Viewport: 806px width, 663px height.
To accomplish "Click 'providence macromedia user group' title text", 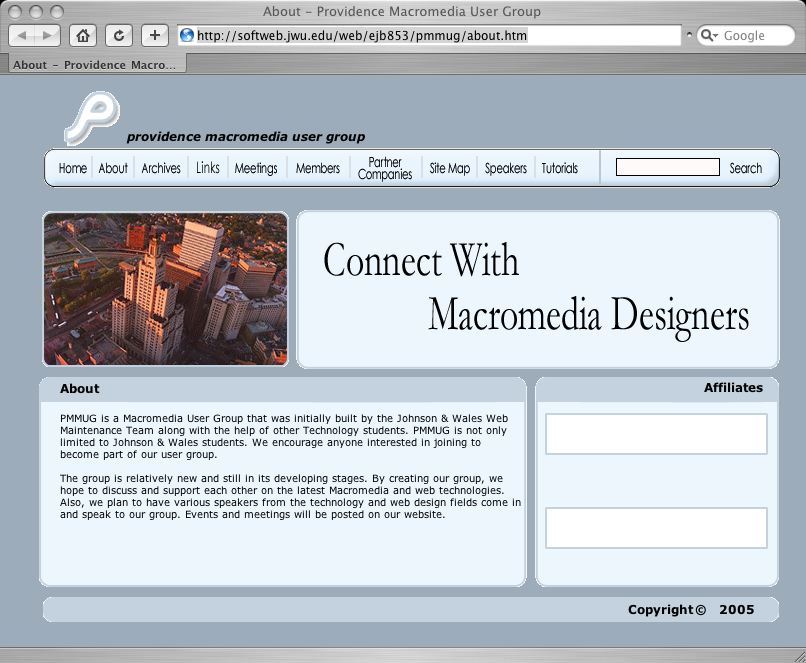I will click(246, 137).
